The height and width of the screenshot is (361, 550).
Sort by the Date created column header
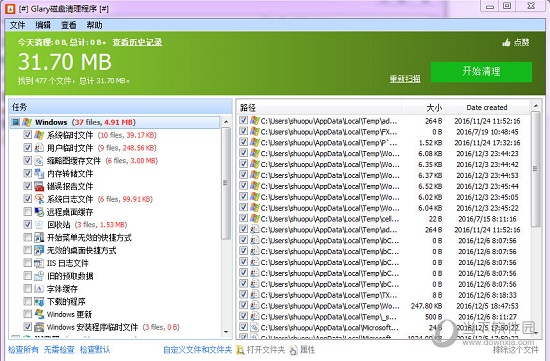click(487, 107)
